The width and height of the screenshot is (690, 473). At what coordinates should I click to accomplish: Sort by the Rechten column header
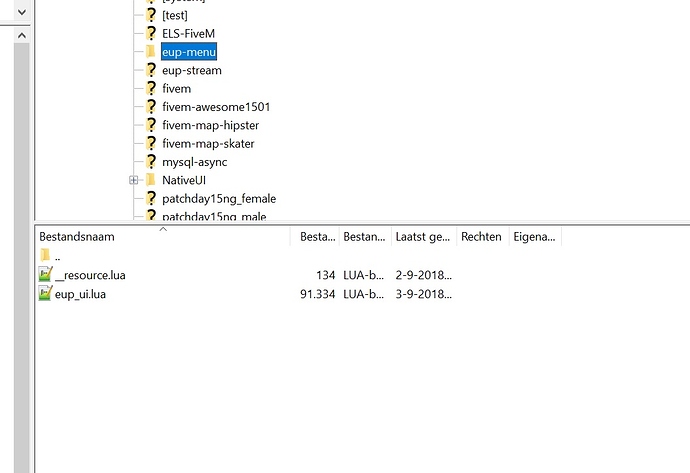[483, 237]
